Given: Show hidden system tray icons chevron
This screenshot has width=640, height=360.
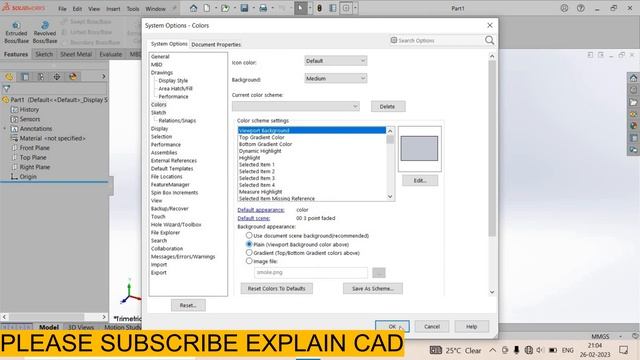Looking at the screenshot, I should [x=493, y=350].
